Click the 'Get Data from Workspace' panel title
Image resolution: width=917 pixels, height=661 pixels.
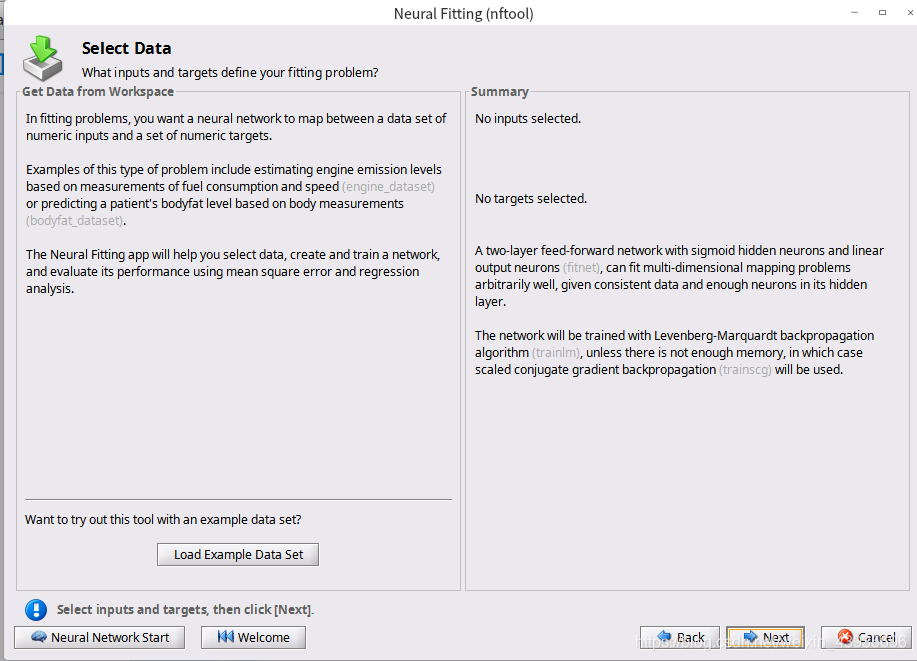(98, 92)
